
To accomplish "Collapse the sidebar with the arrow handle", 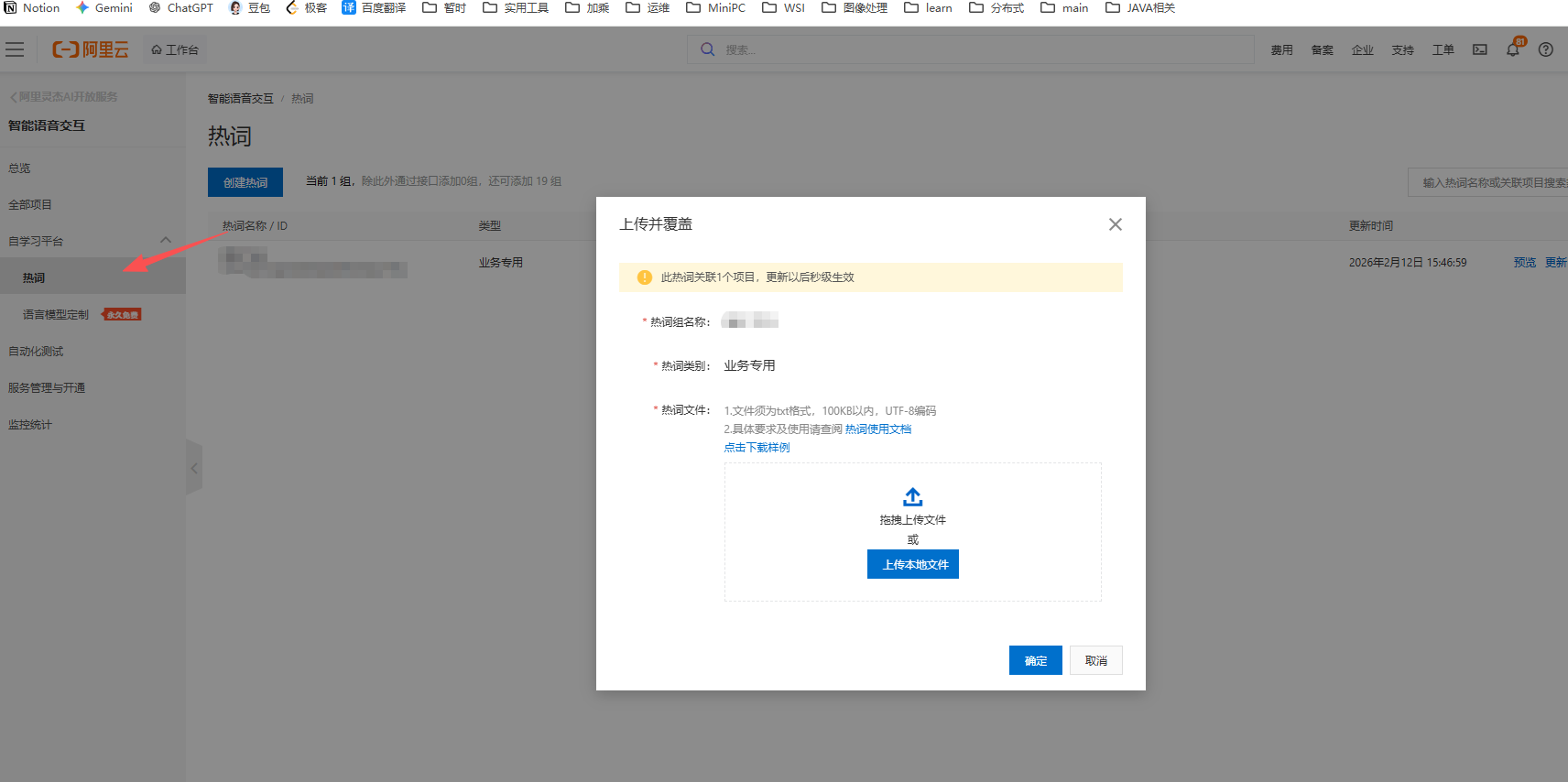I will point(193,468).
